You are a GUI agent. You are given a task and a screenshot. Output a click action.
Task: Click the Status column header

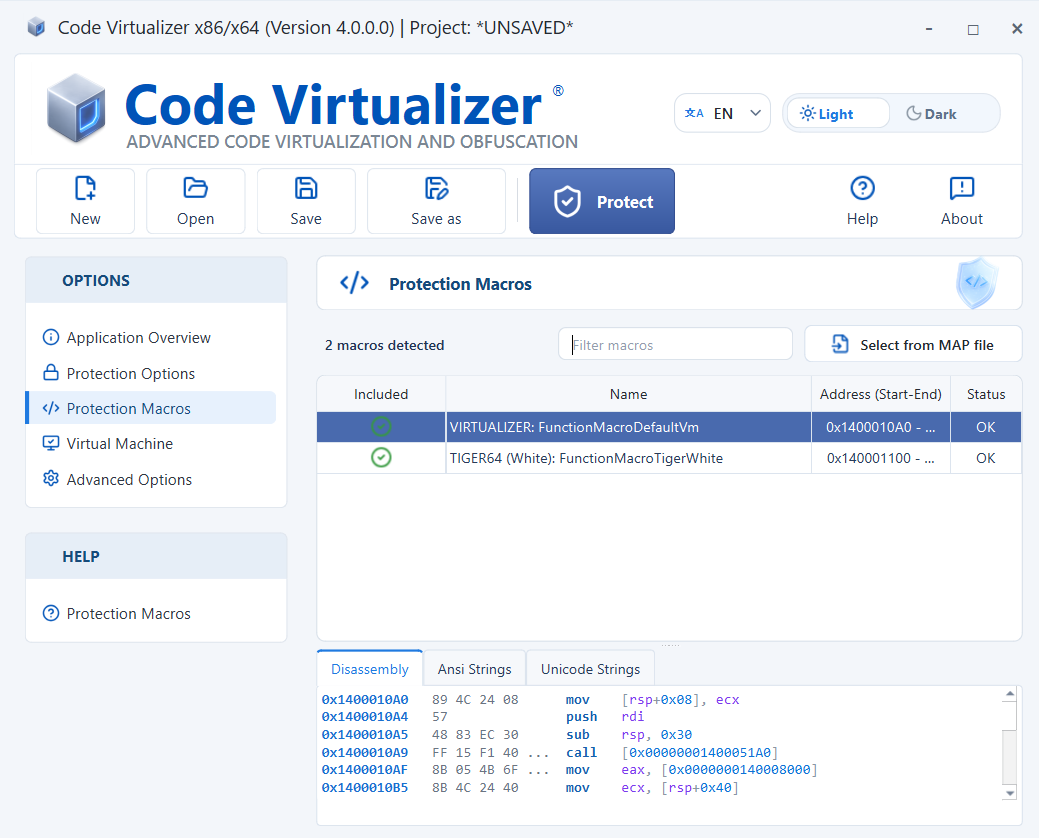point(985,394)
